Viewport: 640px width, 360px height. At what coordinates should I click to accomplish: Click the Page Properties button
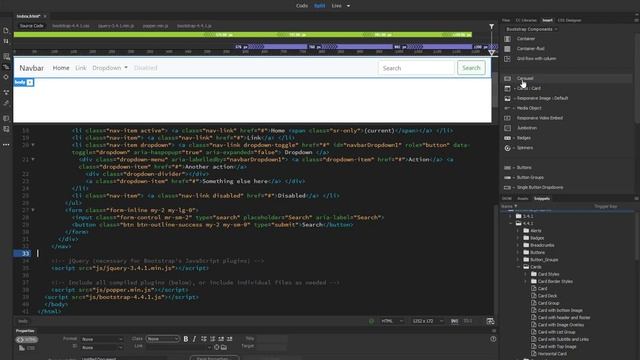(x=215, y=358)
